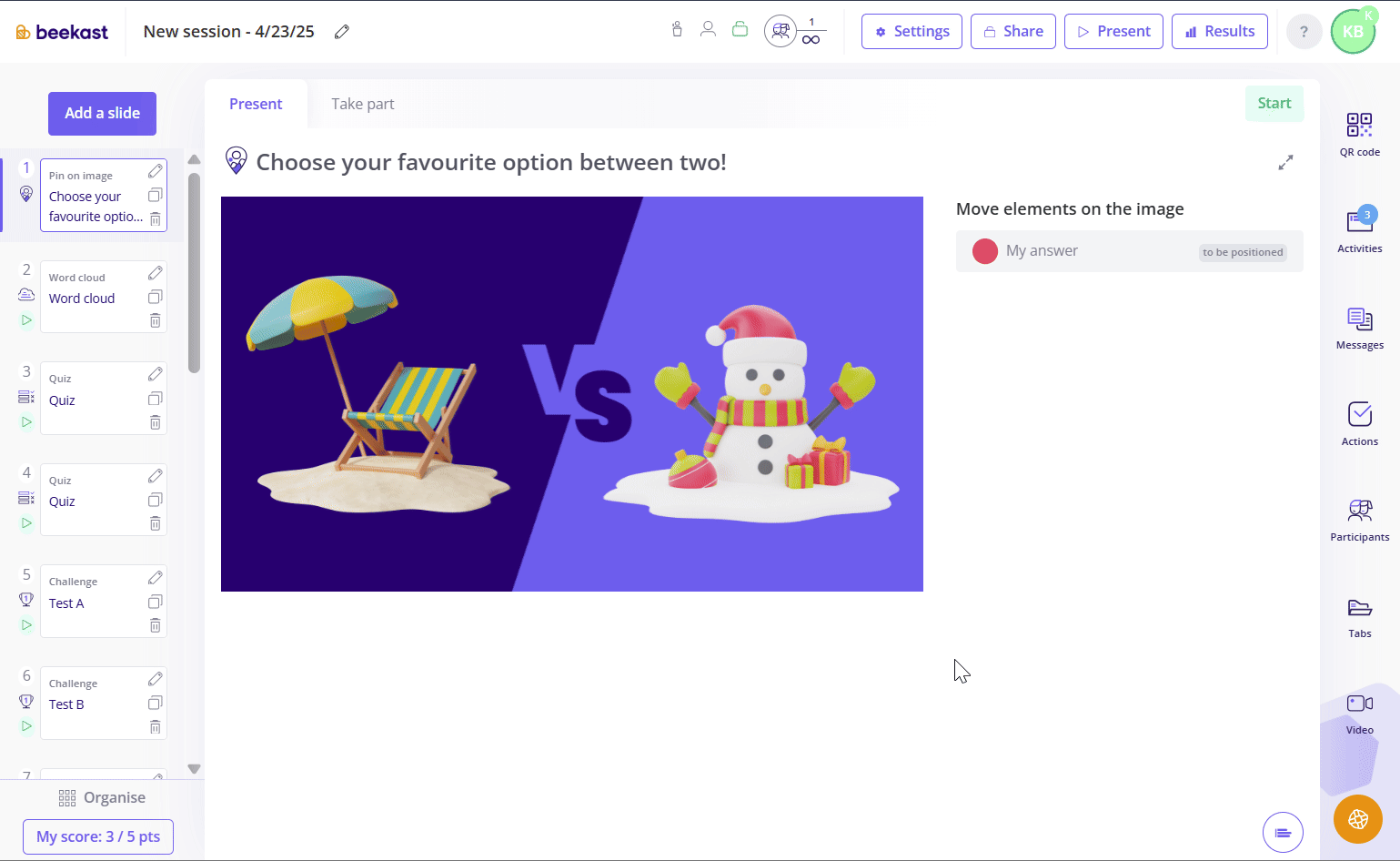Delete the Word cloud slide
Screen dimensions: 1400x861
click(x=156, y=320)
